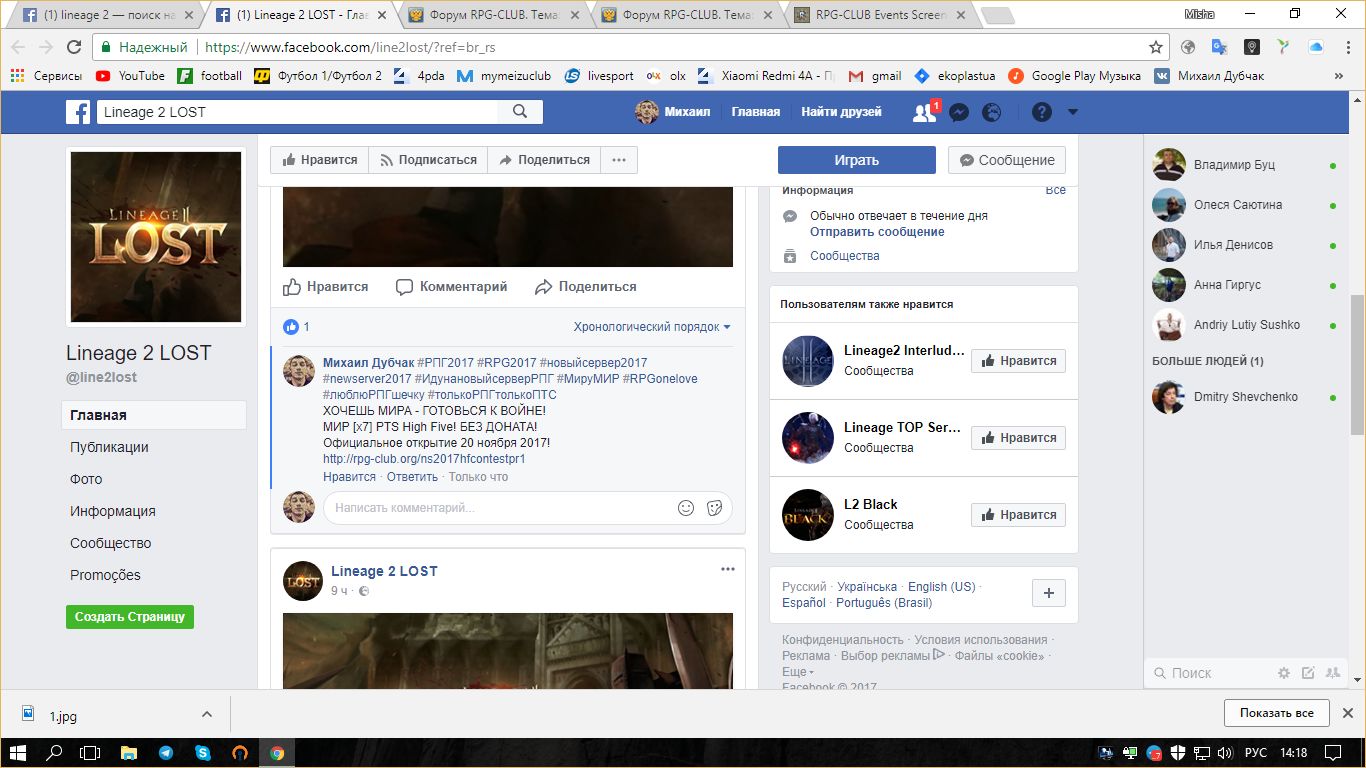The image size is (1366, 768).
Task: Open Сообщество in page sidebar
Action: [110, 543]
